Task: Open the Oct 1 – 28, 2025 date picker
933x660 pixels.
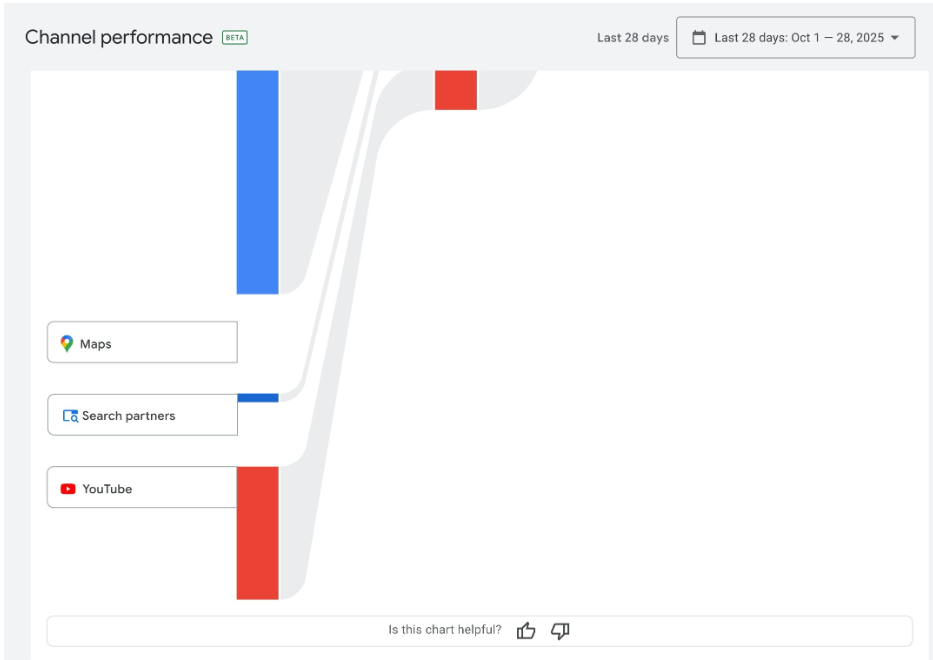Action: coord(798,38)
